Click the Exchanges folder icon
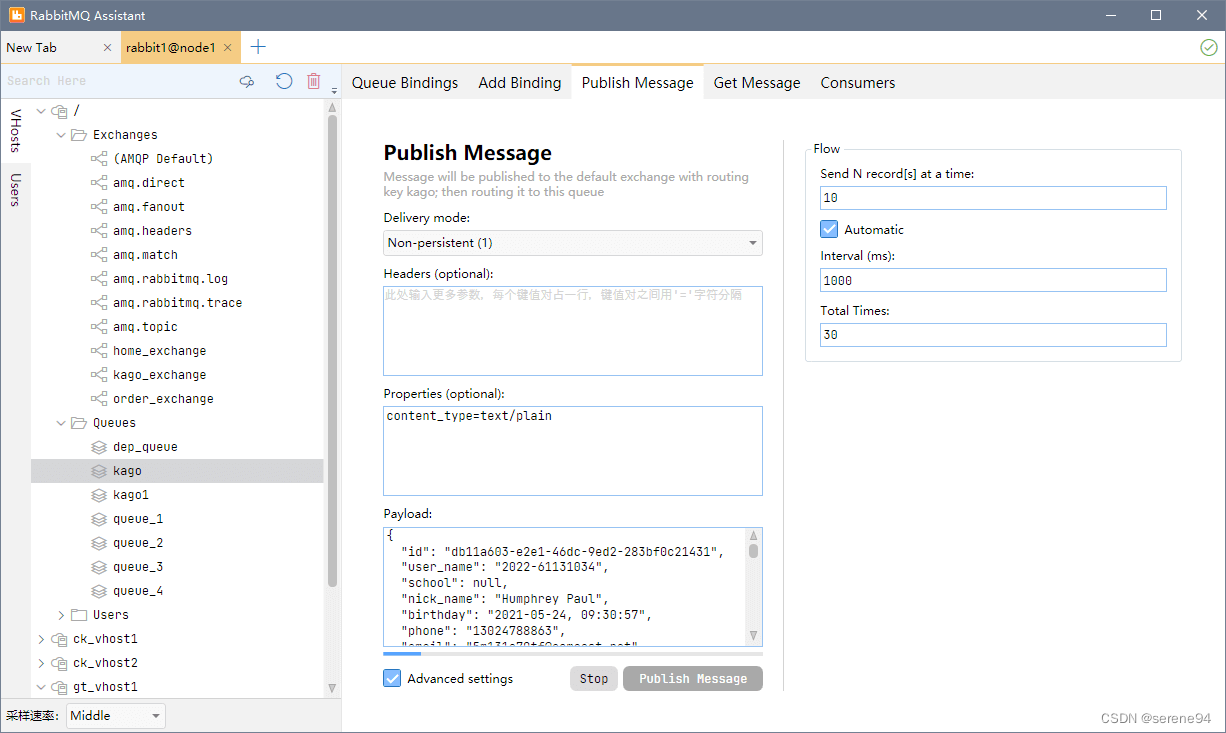1226x733 pixels. click(79, 135)
